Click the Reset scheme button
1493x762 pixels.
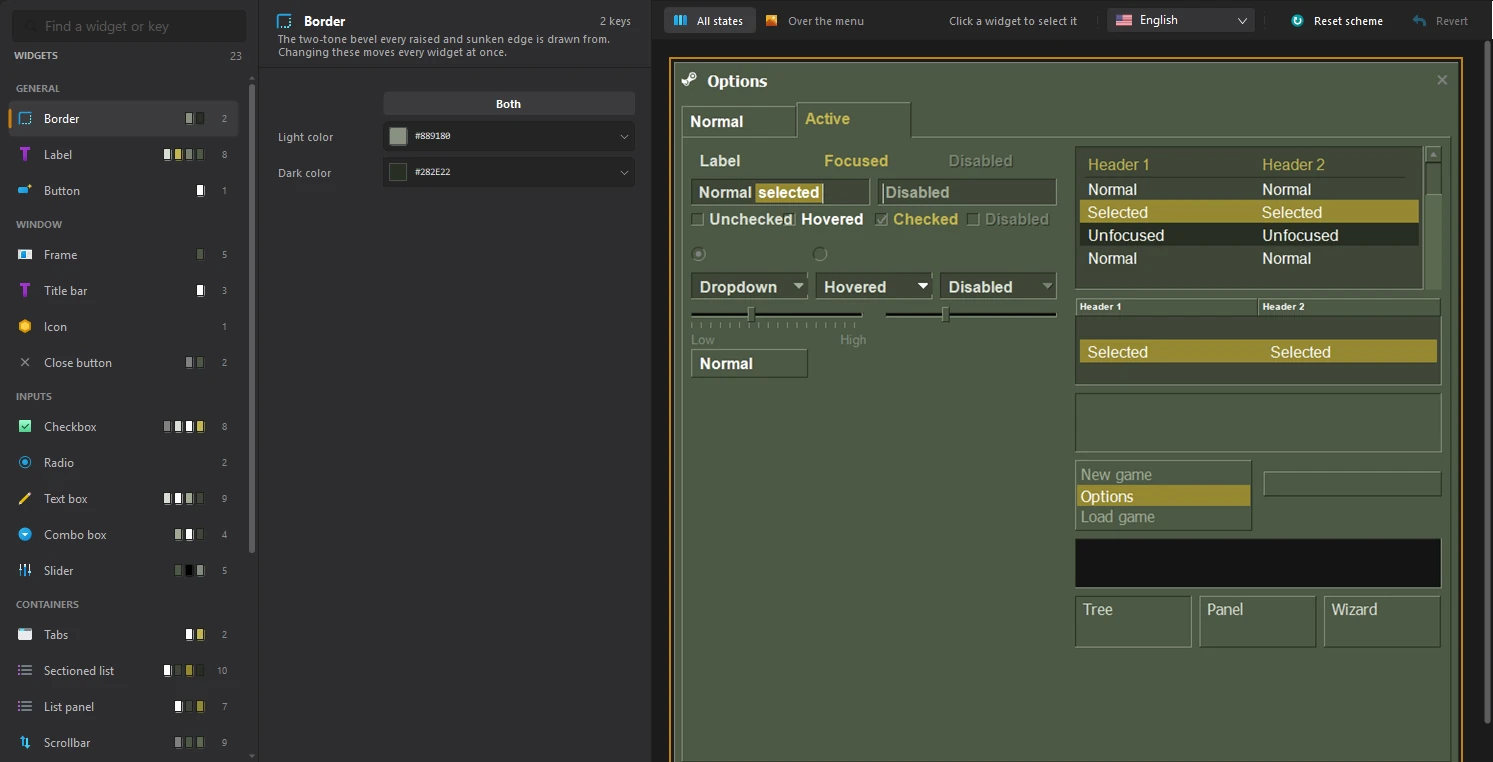coord(1337,21)
